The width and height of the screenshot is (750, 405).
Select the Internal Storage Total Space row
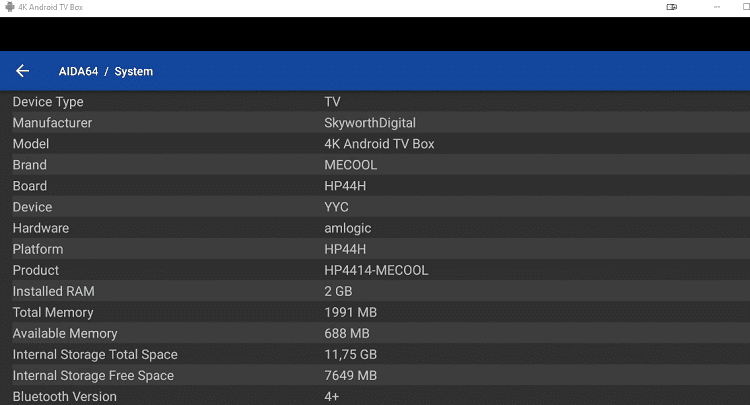point(375,354)
